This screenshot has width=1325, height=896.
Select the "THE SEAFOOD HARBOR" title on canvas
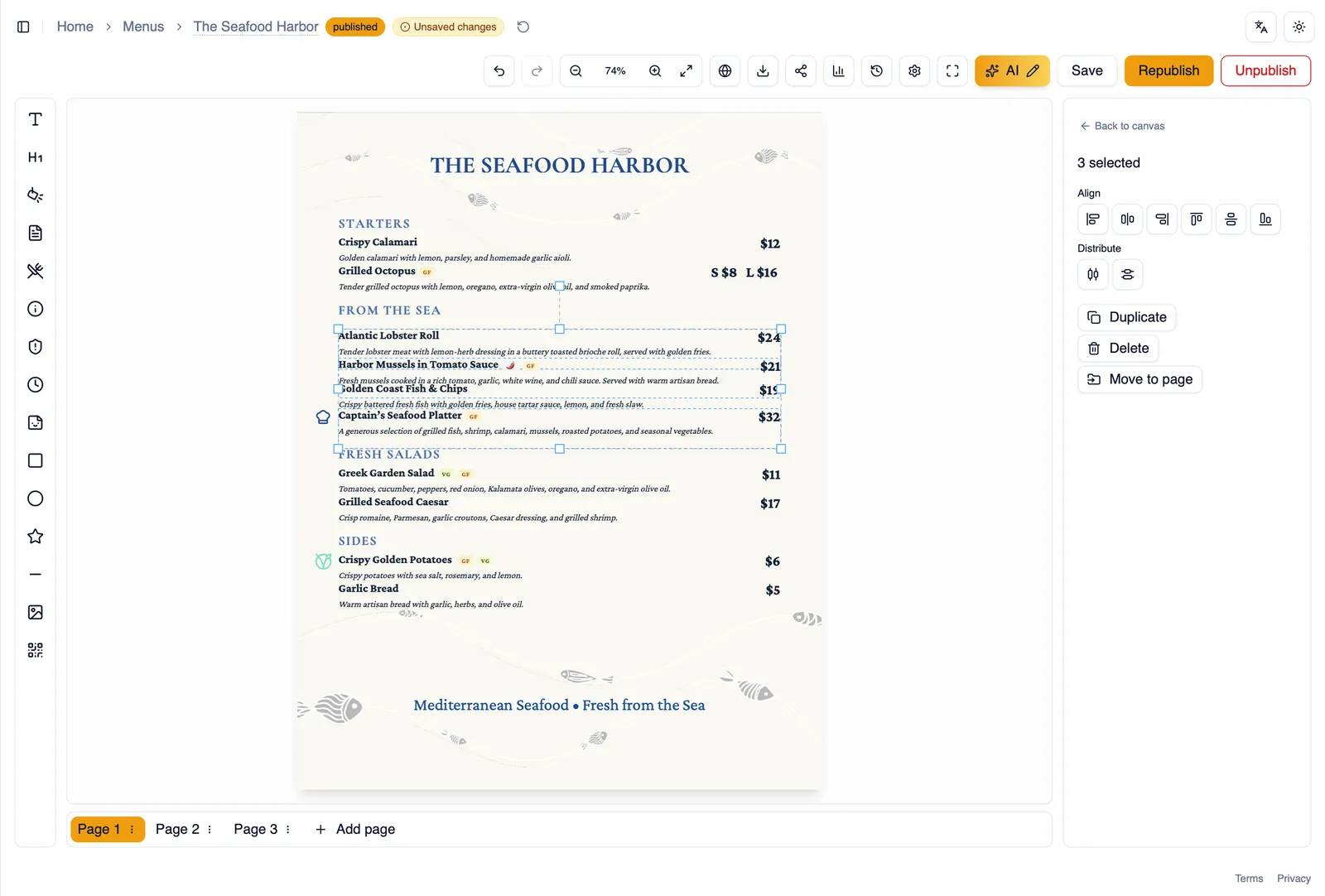pyautogui.click(x=560, y=166)
